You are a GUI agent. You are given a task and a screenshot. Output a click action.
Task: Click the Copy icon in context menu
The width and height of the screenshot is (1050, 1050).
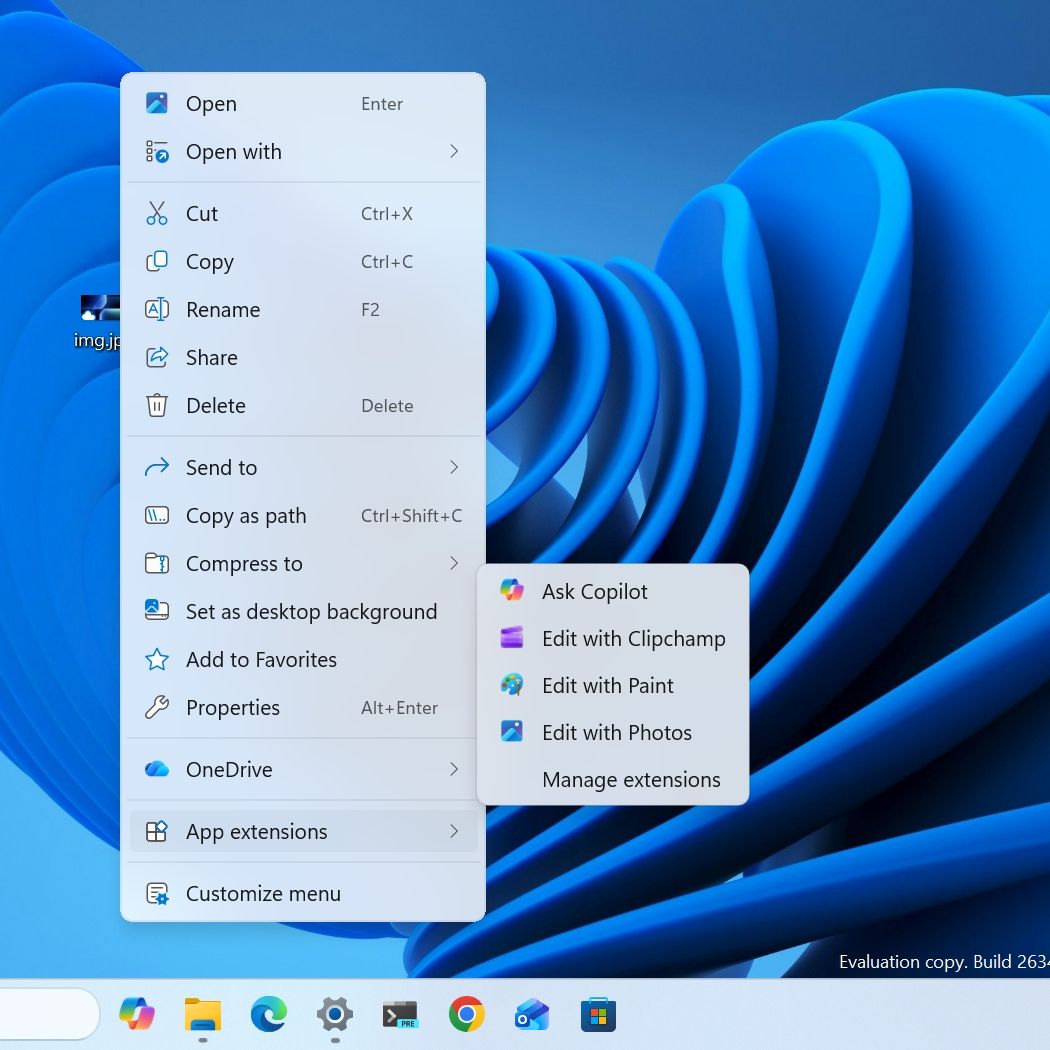[x=157, y=261]
